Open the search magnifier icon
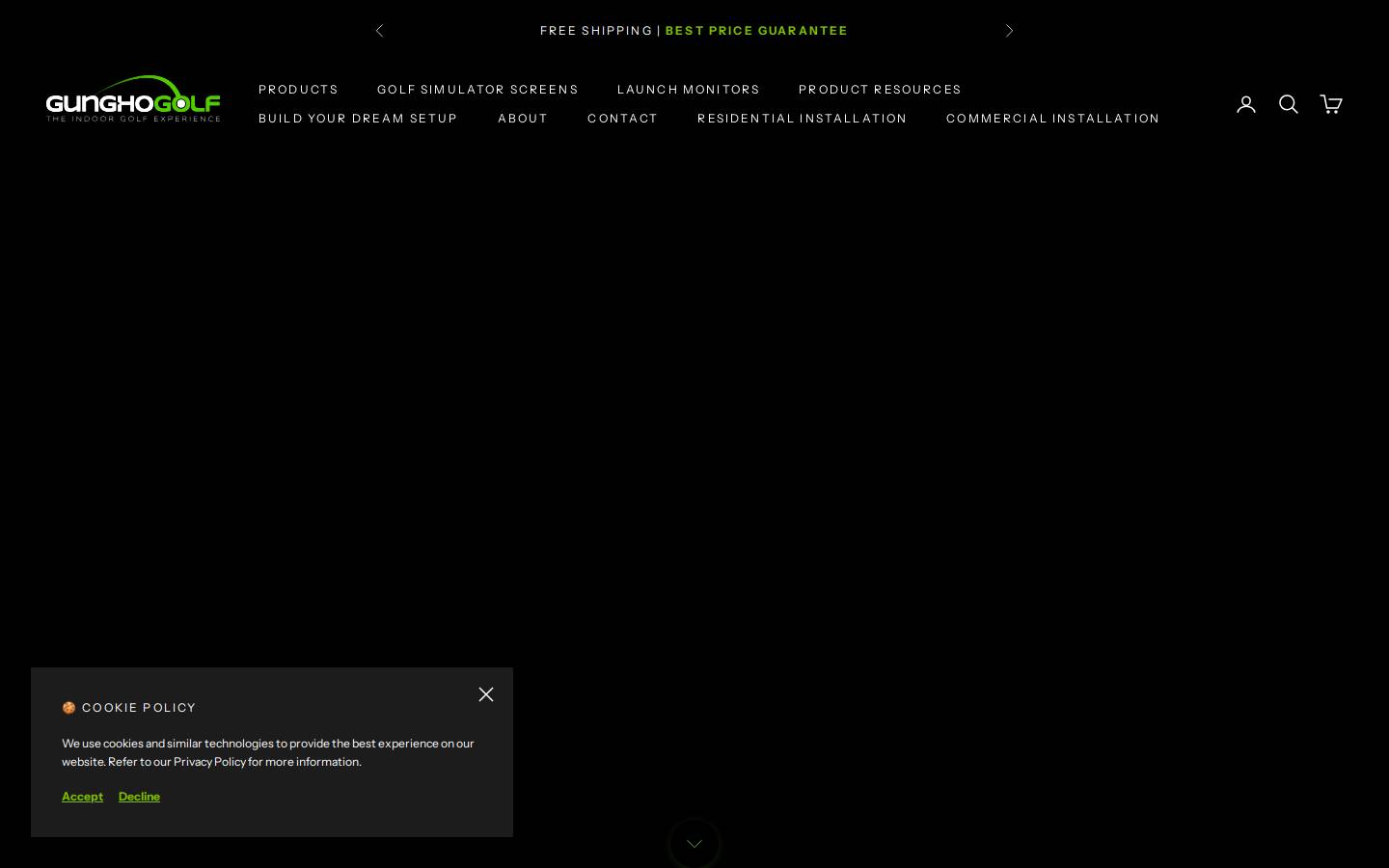 click(1289, 104)
